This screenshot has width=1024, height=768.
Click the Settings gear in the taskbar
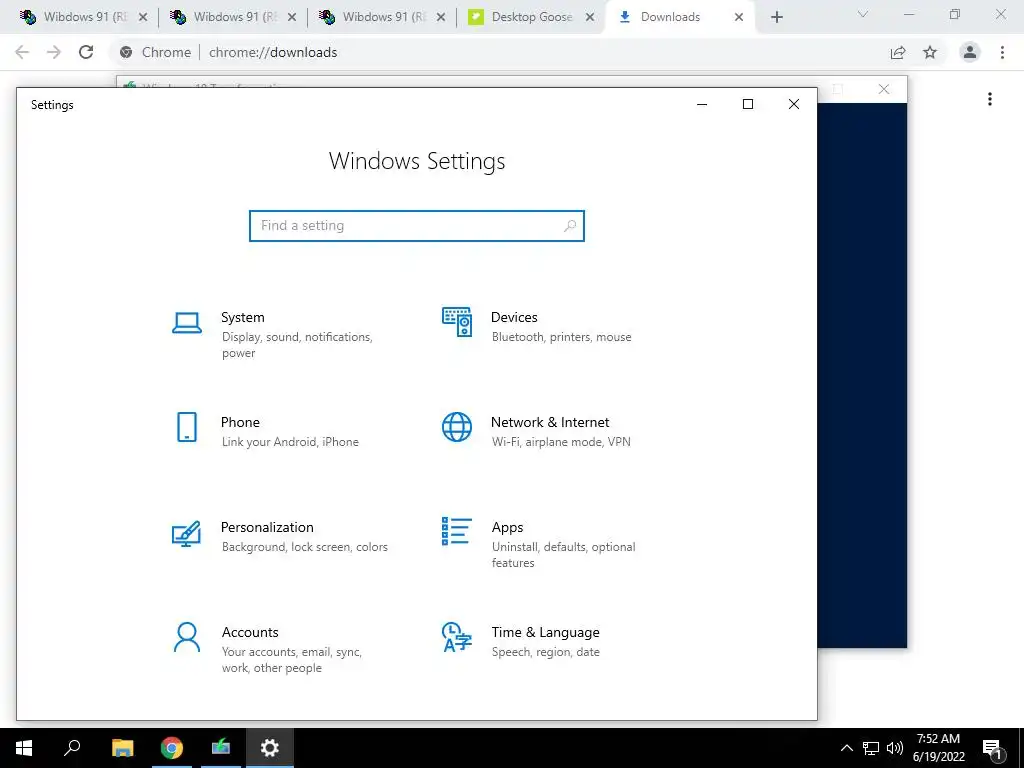click(x=270, y=748)
